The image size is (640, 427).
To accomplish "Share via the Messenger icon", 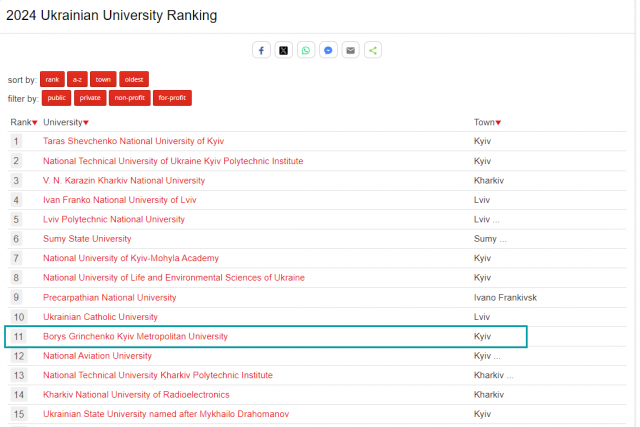I will click(x=328, y=50).
